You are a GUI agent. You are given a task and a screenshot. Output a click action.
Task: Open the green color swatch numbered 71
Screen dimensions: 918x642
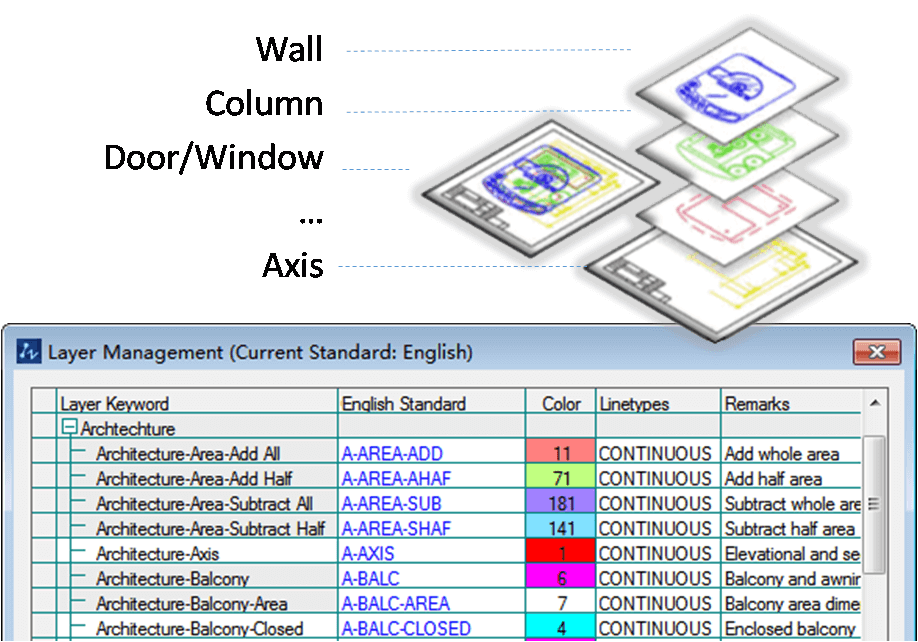tap(561, 479)
